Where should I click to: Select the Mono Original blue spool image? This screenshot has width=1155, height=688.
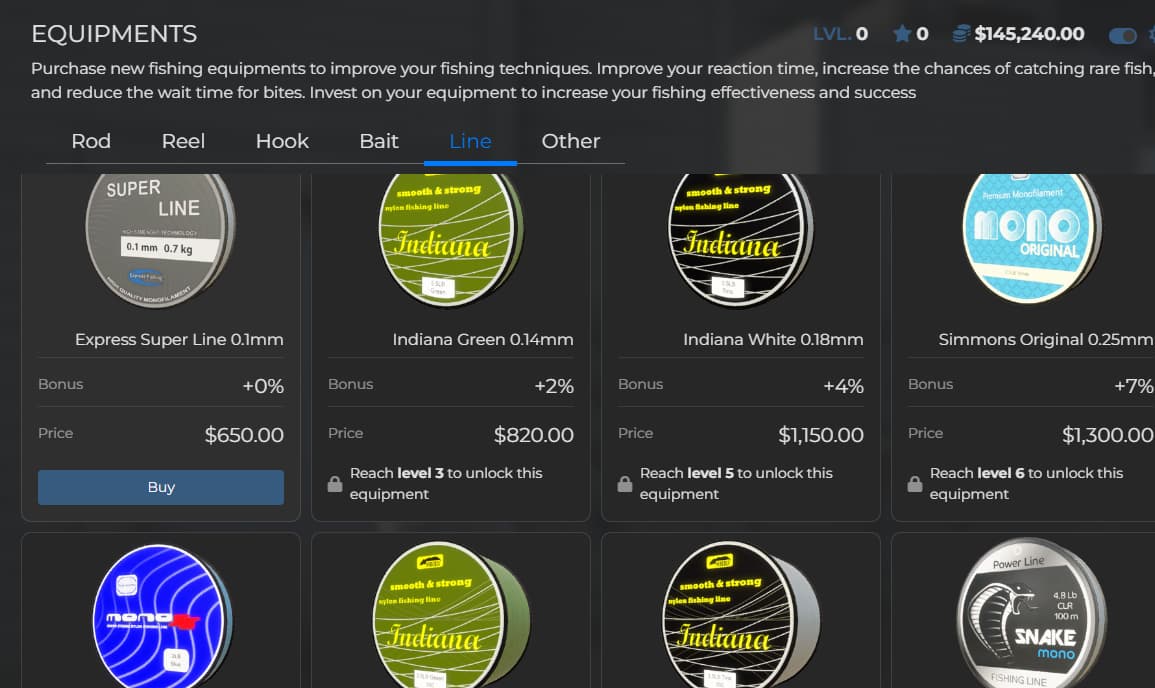tap(1031, 237)
